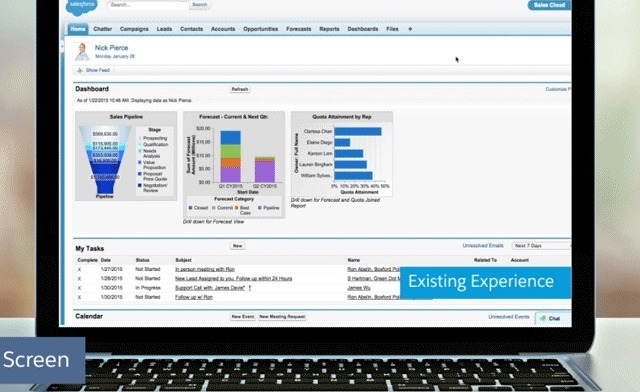
Task: Click the Subject column header in My Tasks
Action: click(183, 260)
